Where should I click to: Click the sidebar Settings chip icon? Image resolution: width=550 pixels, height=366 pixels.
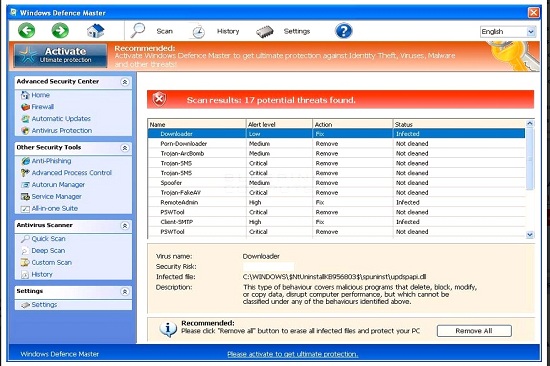tap(25, 305)
